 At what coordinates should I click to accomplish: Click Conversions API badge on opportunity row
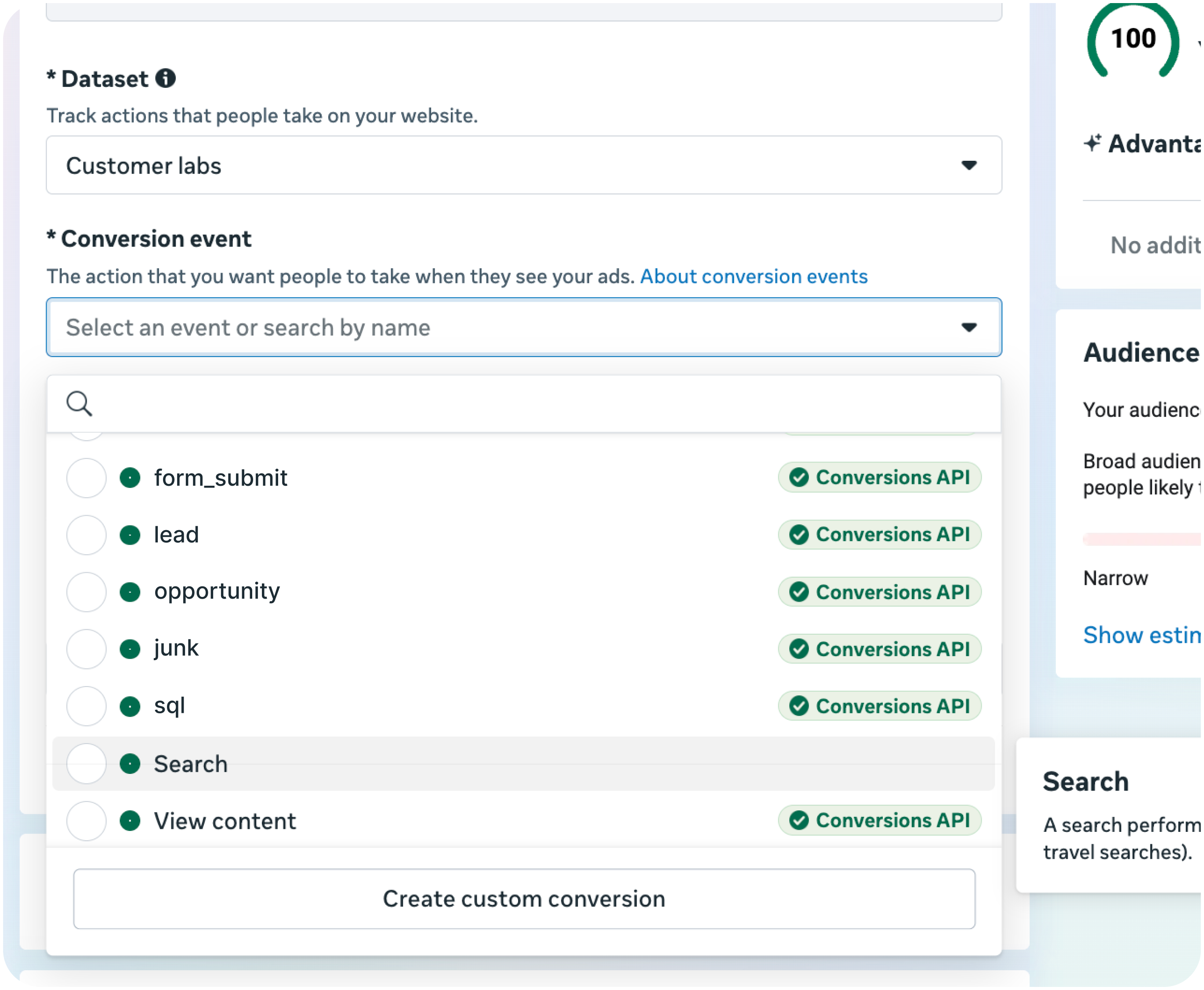click(879, 592)
